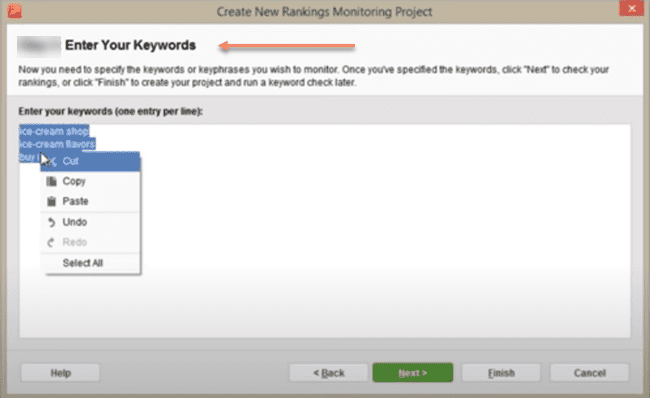Click the Paste clipboard icon

pos(51,201)
